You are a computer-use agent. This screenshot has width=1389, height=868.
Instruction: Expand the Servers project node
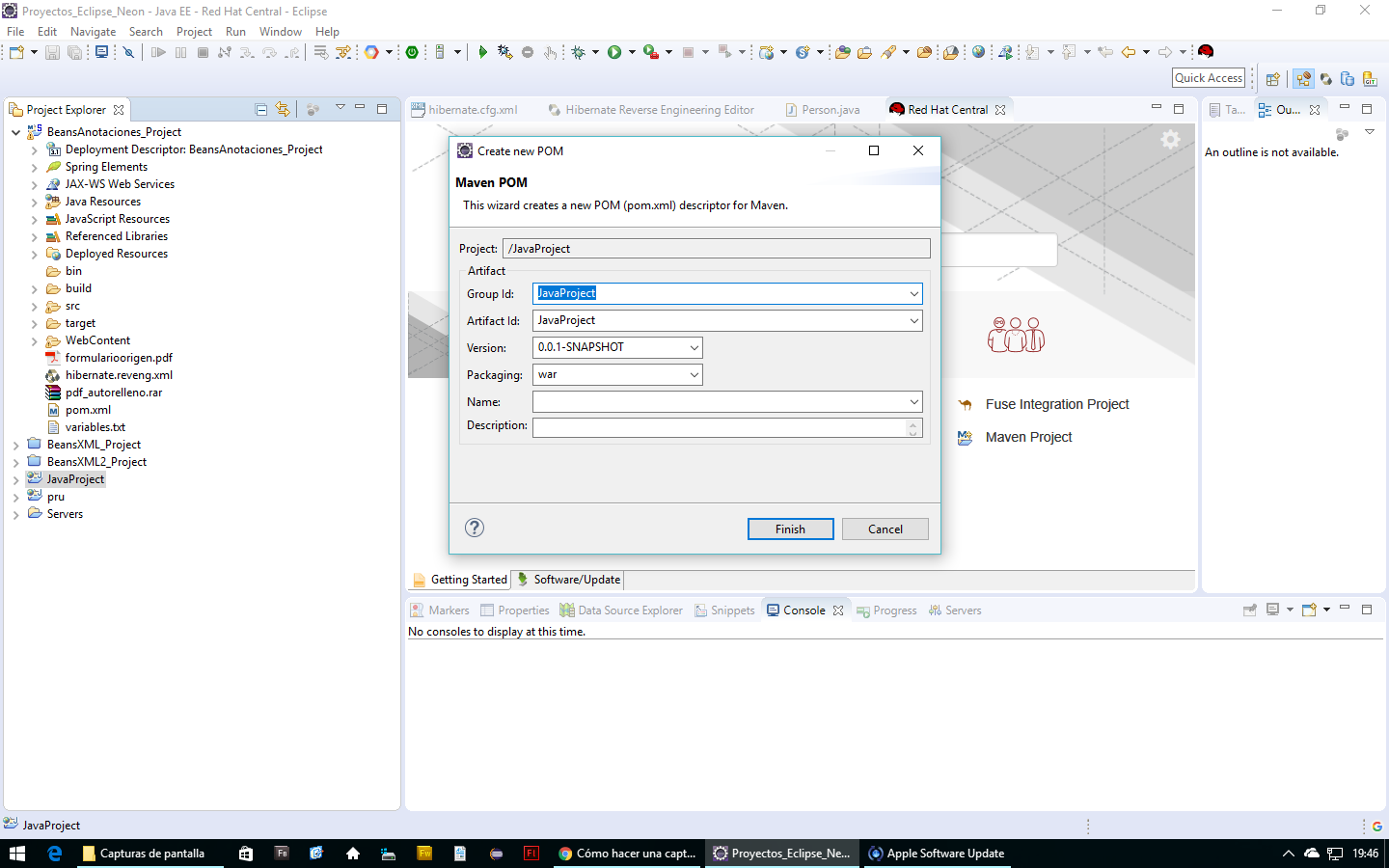16,514
